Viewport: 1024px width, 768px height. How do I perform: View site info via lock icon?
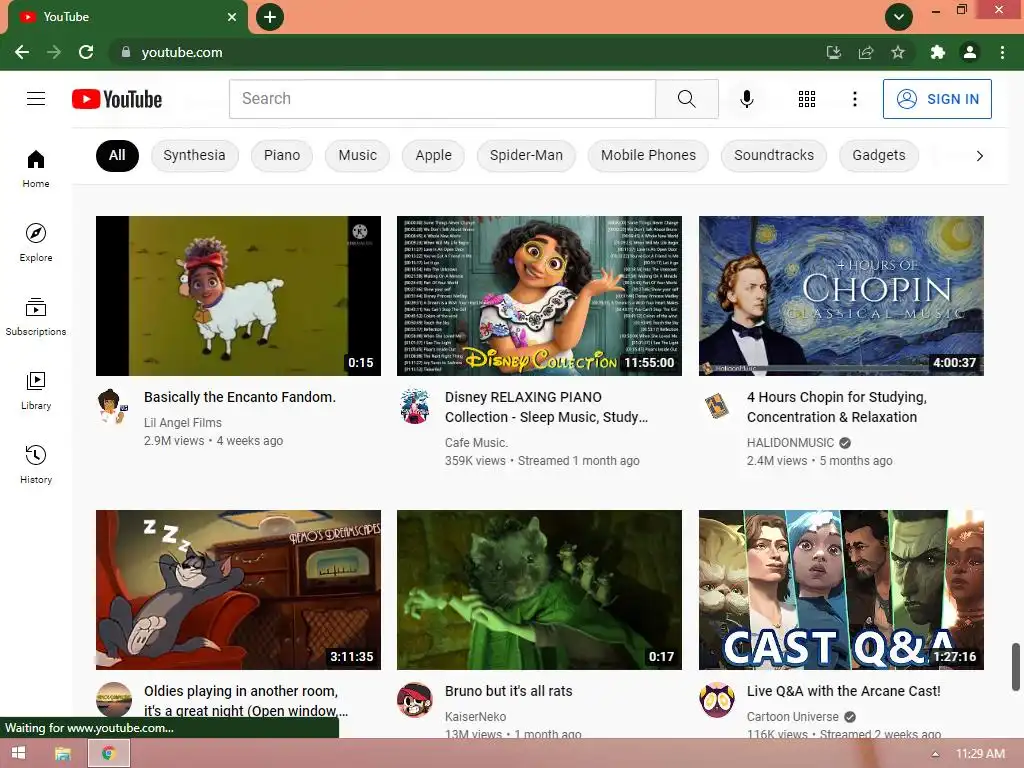[126, 52]
